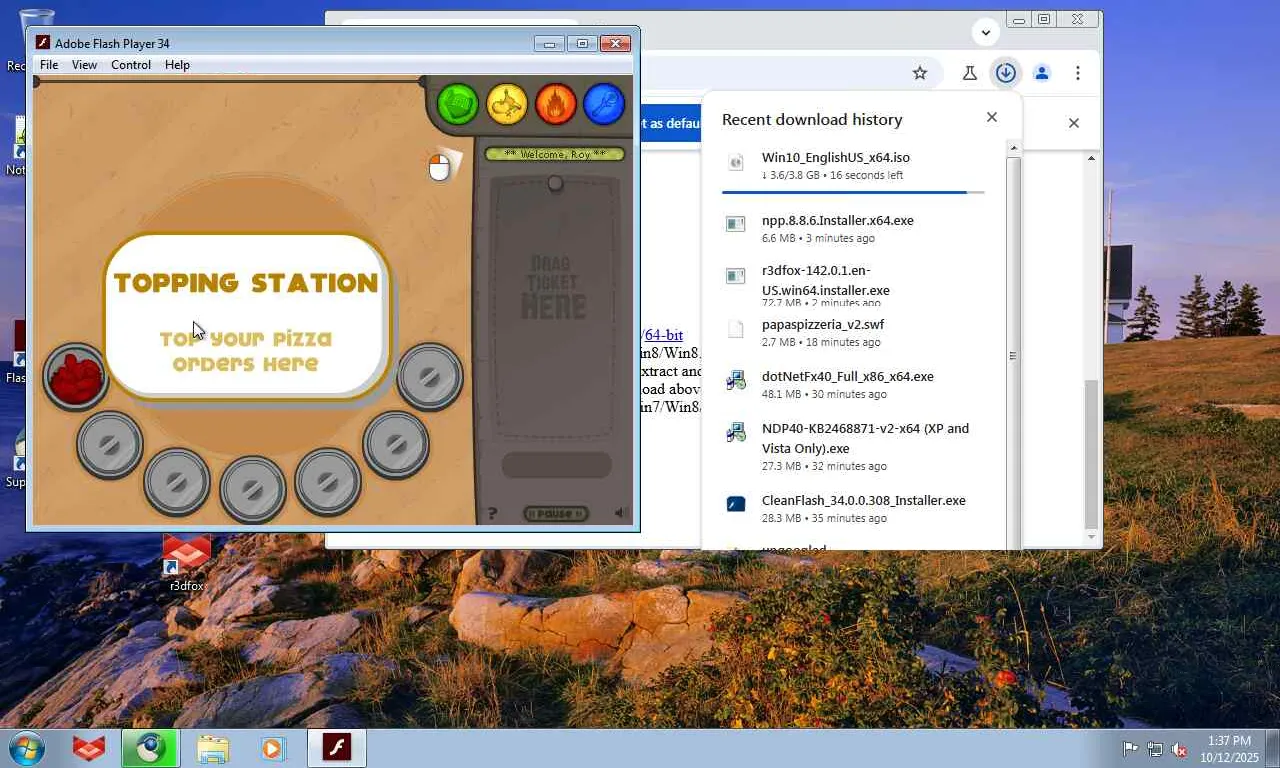Dismiss the Chrome default browser infobar
Image resolution: width=1280 pixels, height=768 pixels.
(x=1074, y=123)
